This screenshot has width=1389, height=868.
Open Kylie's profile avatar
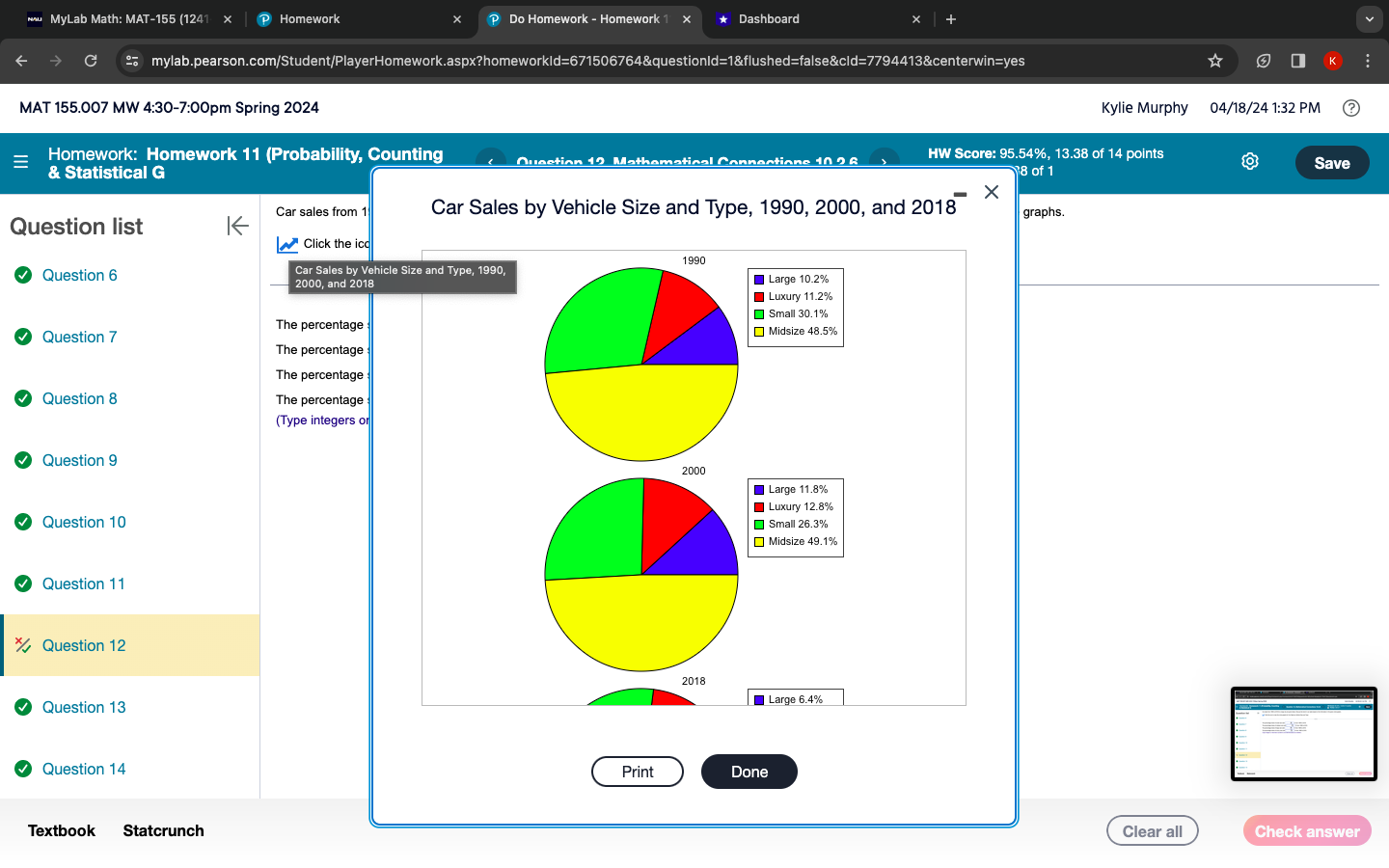(1332, 60)
